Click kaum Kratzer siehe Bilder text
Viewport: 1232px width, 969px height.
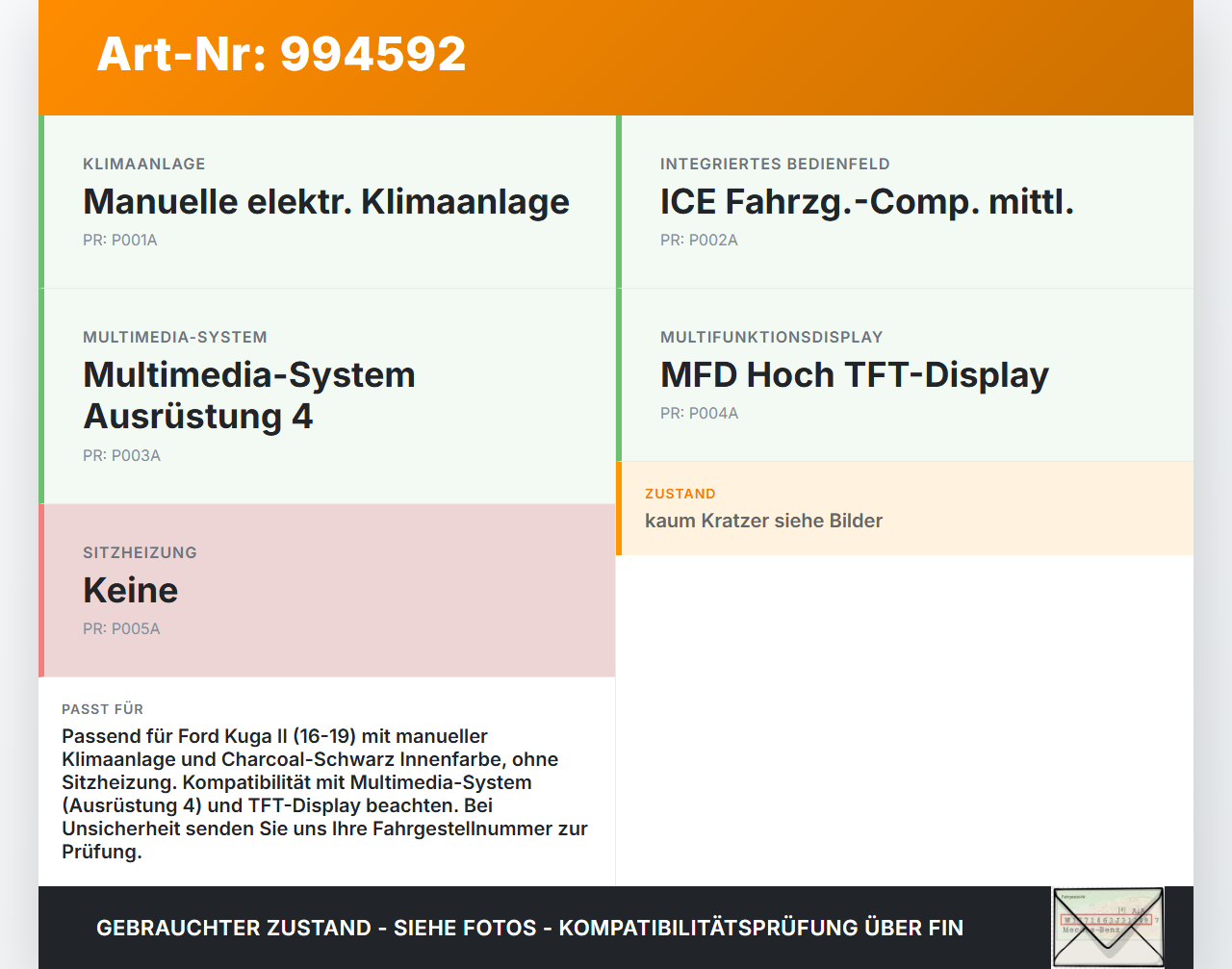(x=763, y=521)
